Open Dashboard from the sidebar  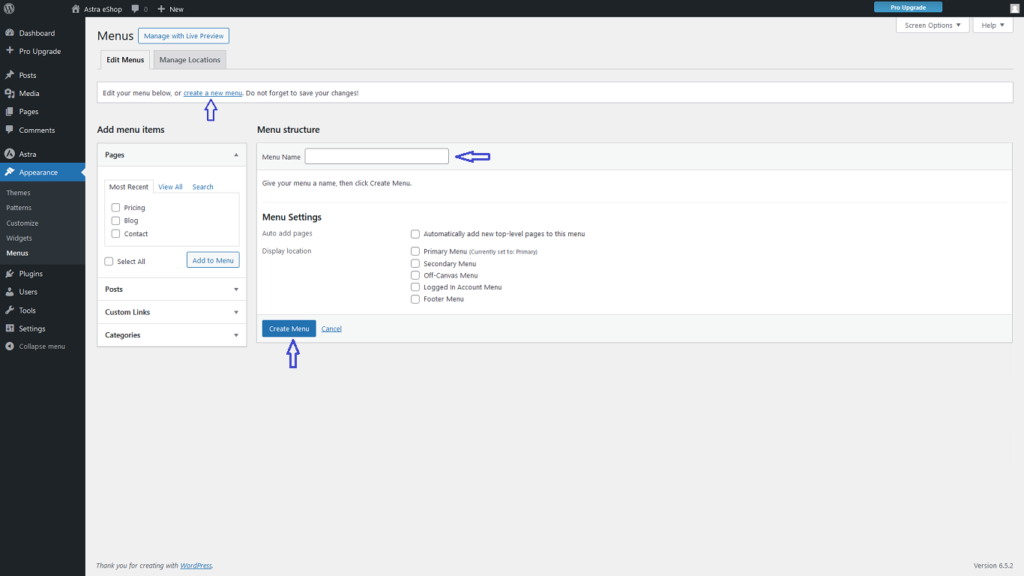click(36, 33)
